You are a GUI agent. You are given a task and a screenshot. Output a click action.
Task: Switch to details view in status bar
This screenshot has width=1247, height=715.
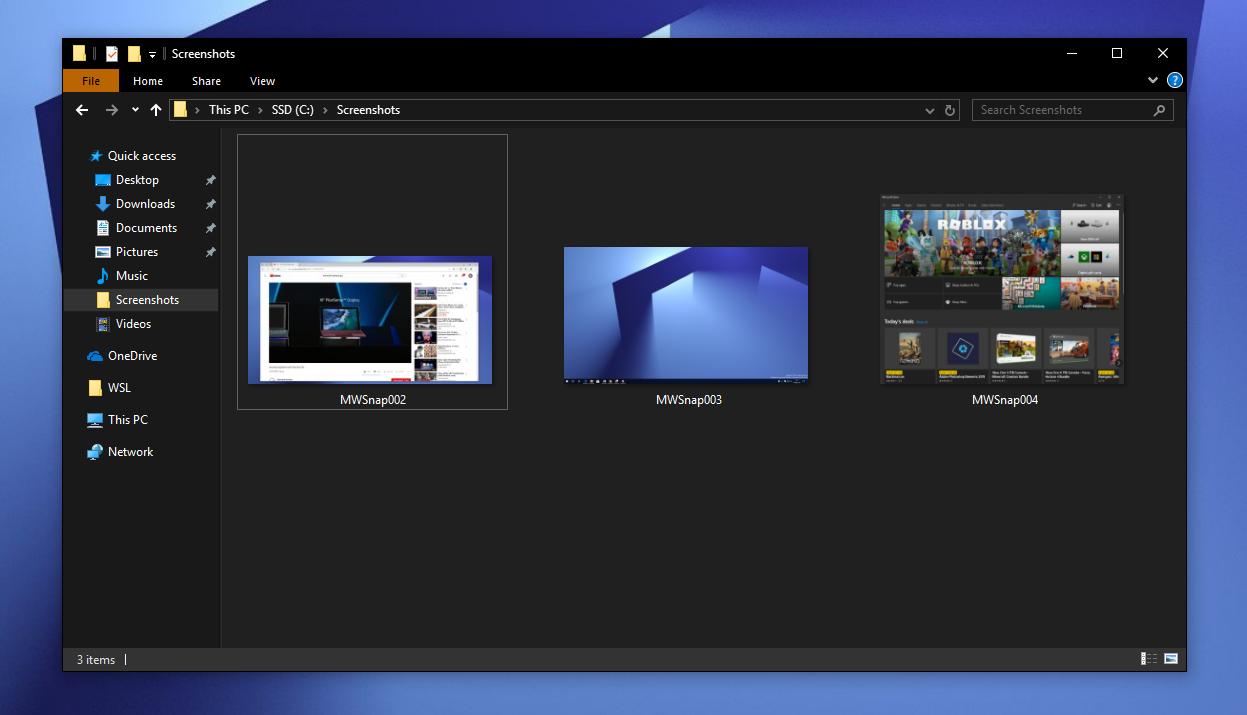[1149, 659]
